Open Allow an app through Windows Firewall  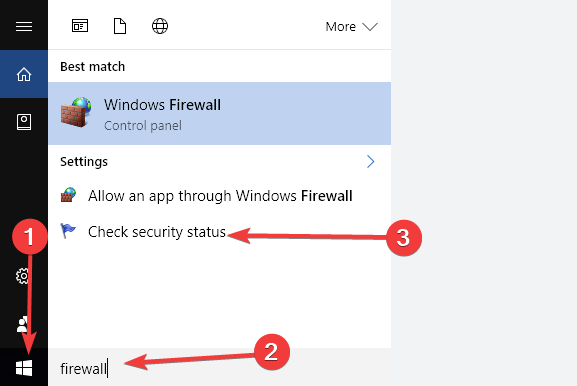click(219, 196)
